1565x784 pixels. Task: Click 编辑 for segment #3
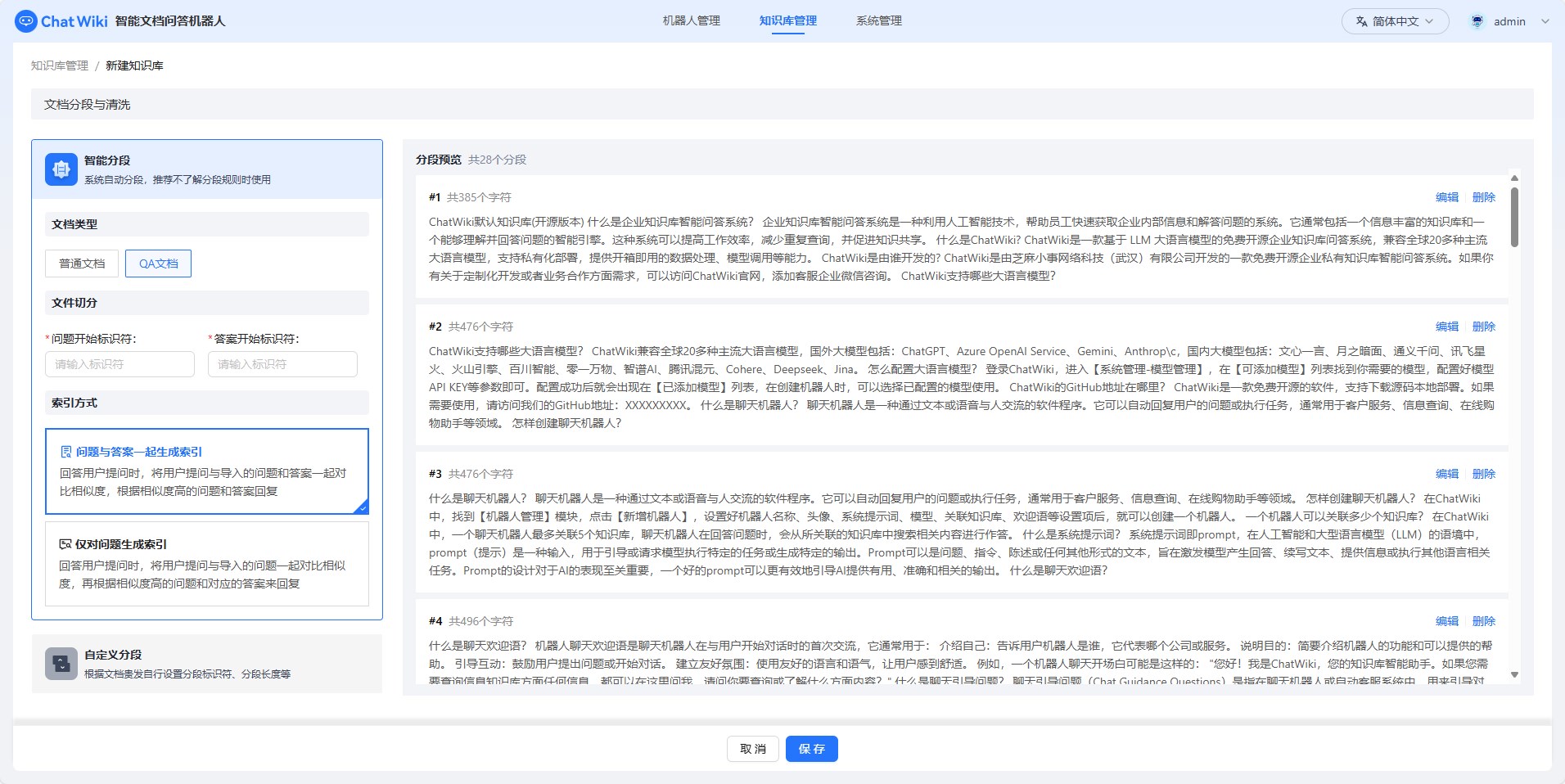point(1447,474)
